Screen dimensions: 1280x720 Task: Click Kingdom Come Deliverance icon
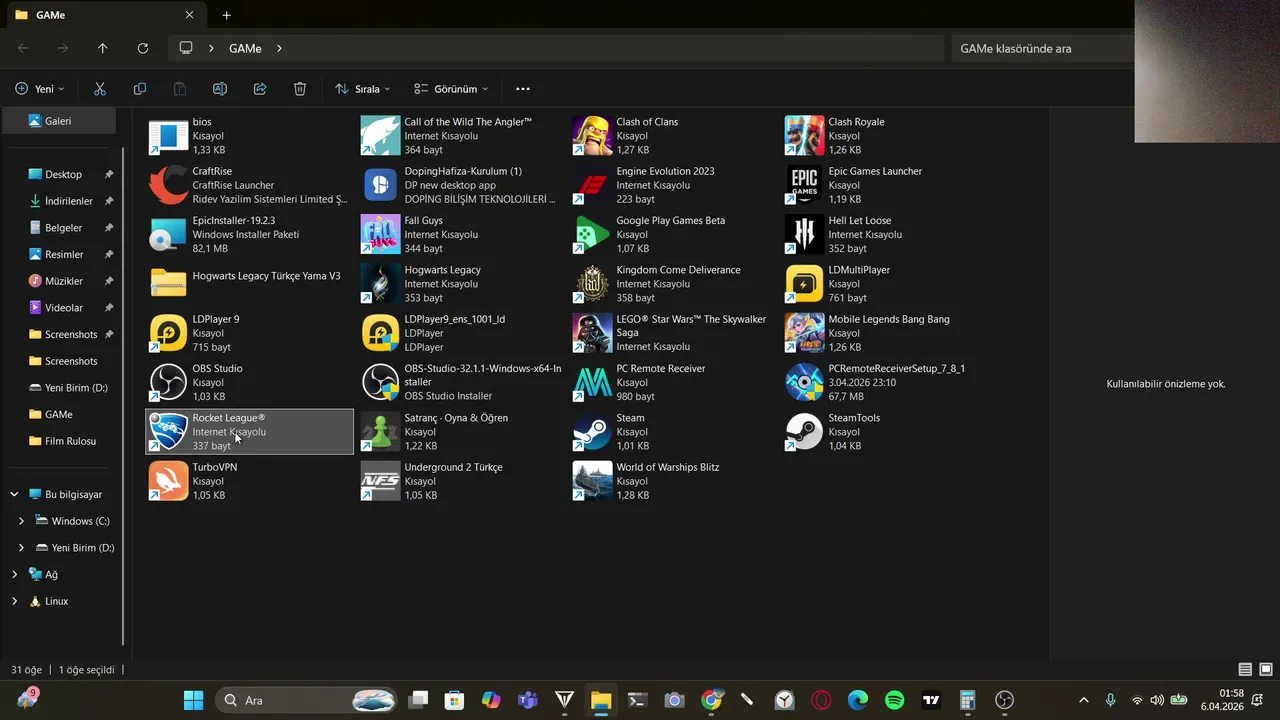coord(592,284)
